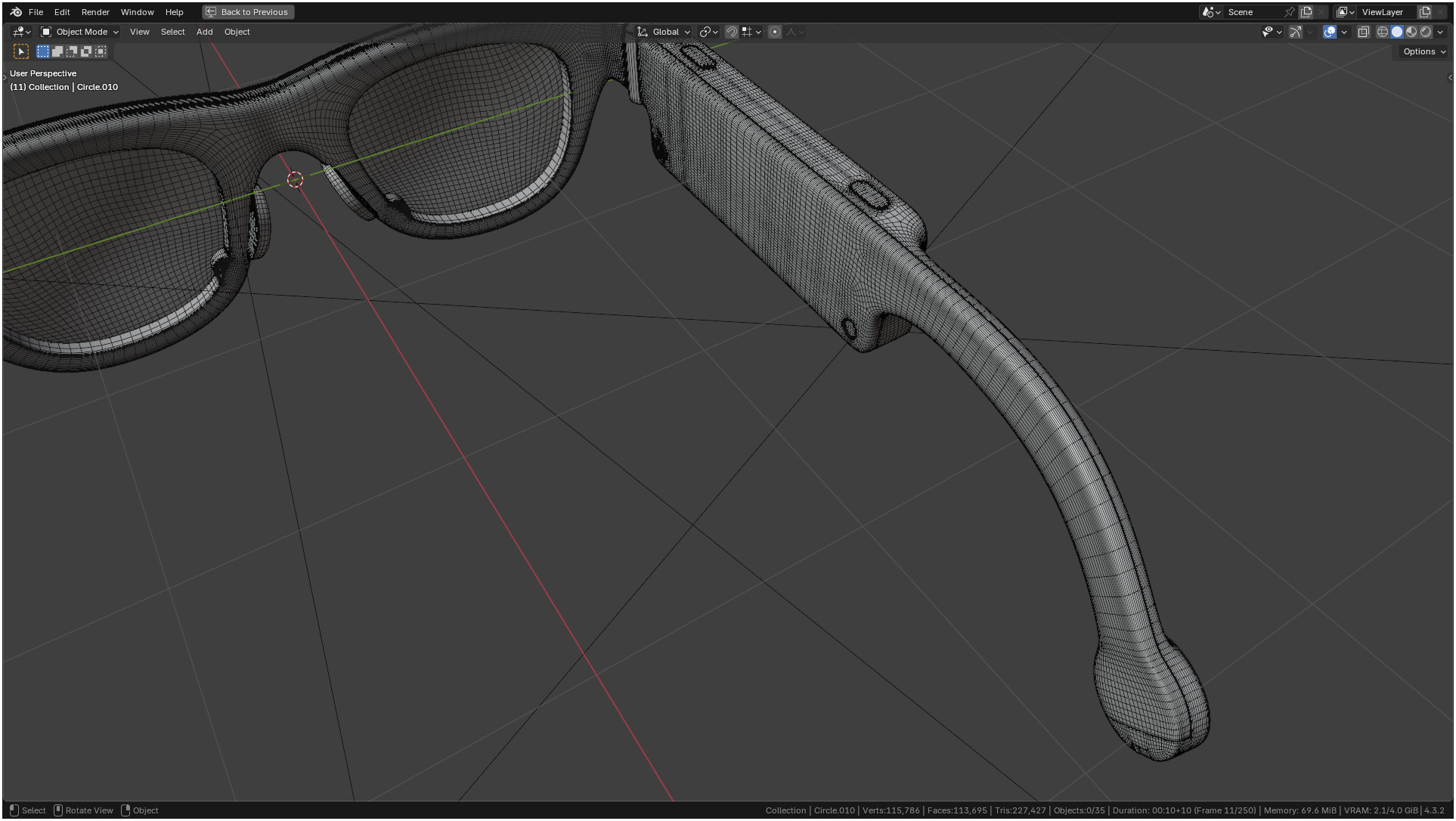Click the Faces:113,695 status text
This screenshot has width=1456, height=821.
957,810
